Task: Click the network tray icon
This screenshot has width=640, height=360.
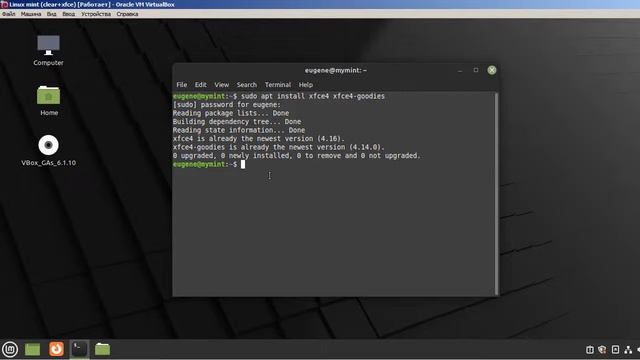Action: click(x=628, y=350)
